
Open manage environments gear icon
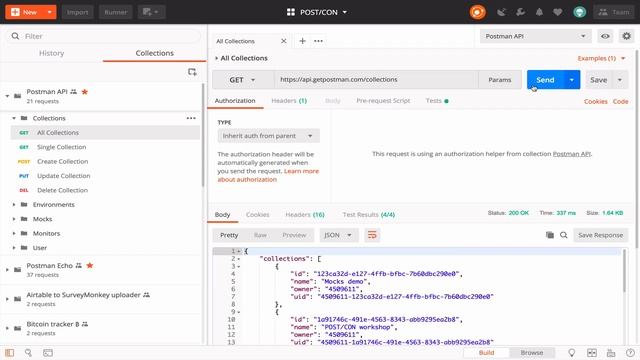tap(626, 36)
